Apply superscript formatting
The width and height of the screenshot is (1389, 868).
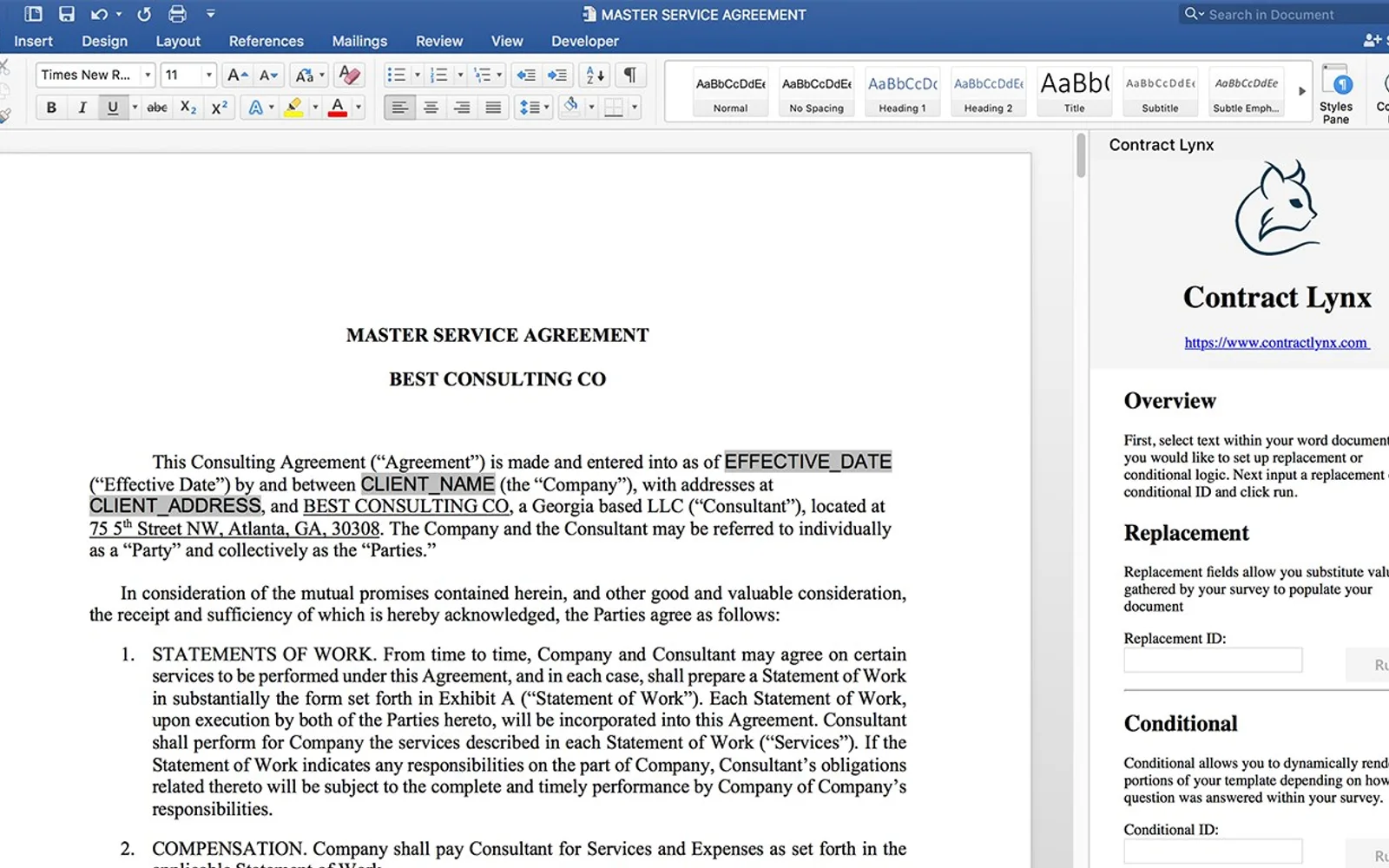tap(220, 108)
